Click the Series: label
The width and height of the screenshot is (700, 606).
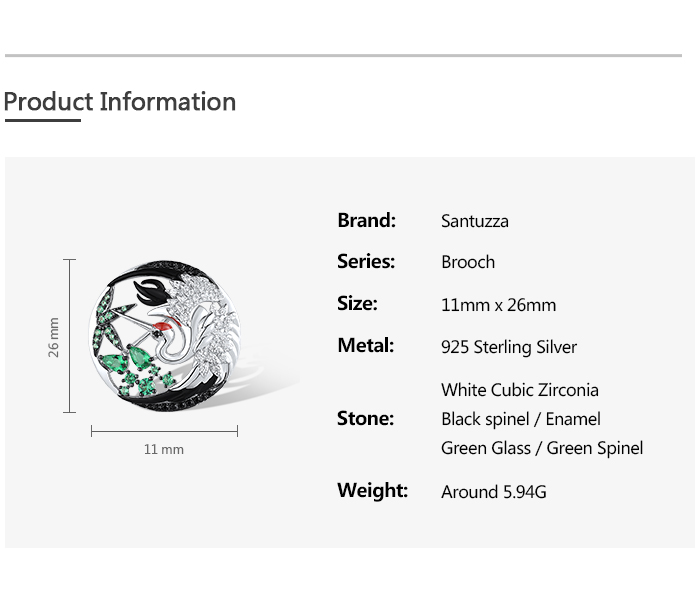[366, 261]
